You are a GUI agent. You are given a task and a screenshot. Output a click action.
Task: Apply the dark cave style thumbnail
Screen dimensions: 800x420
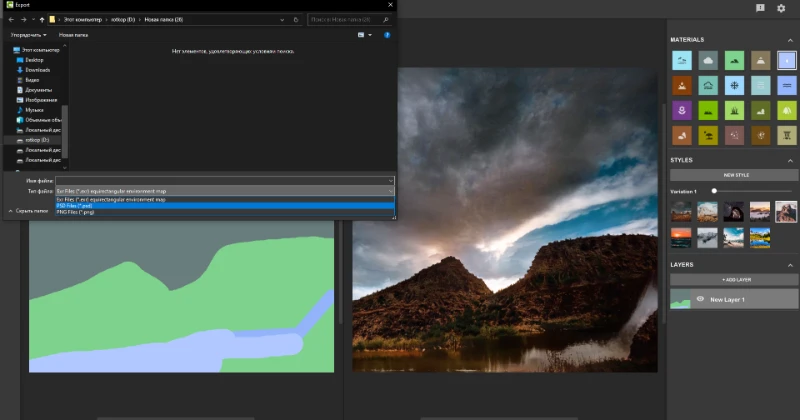[x=733, y=211]
